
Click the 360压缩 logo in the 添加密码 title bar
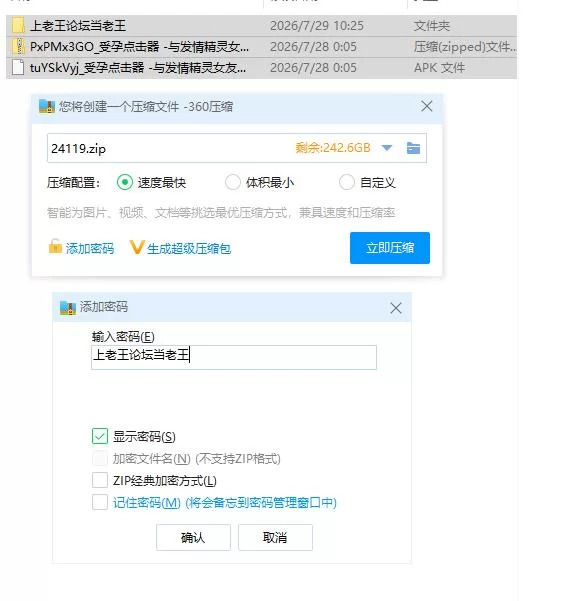[68, 307]
